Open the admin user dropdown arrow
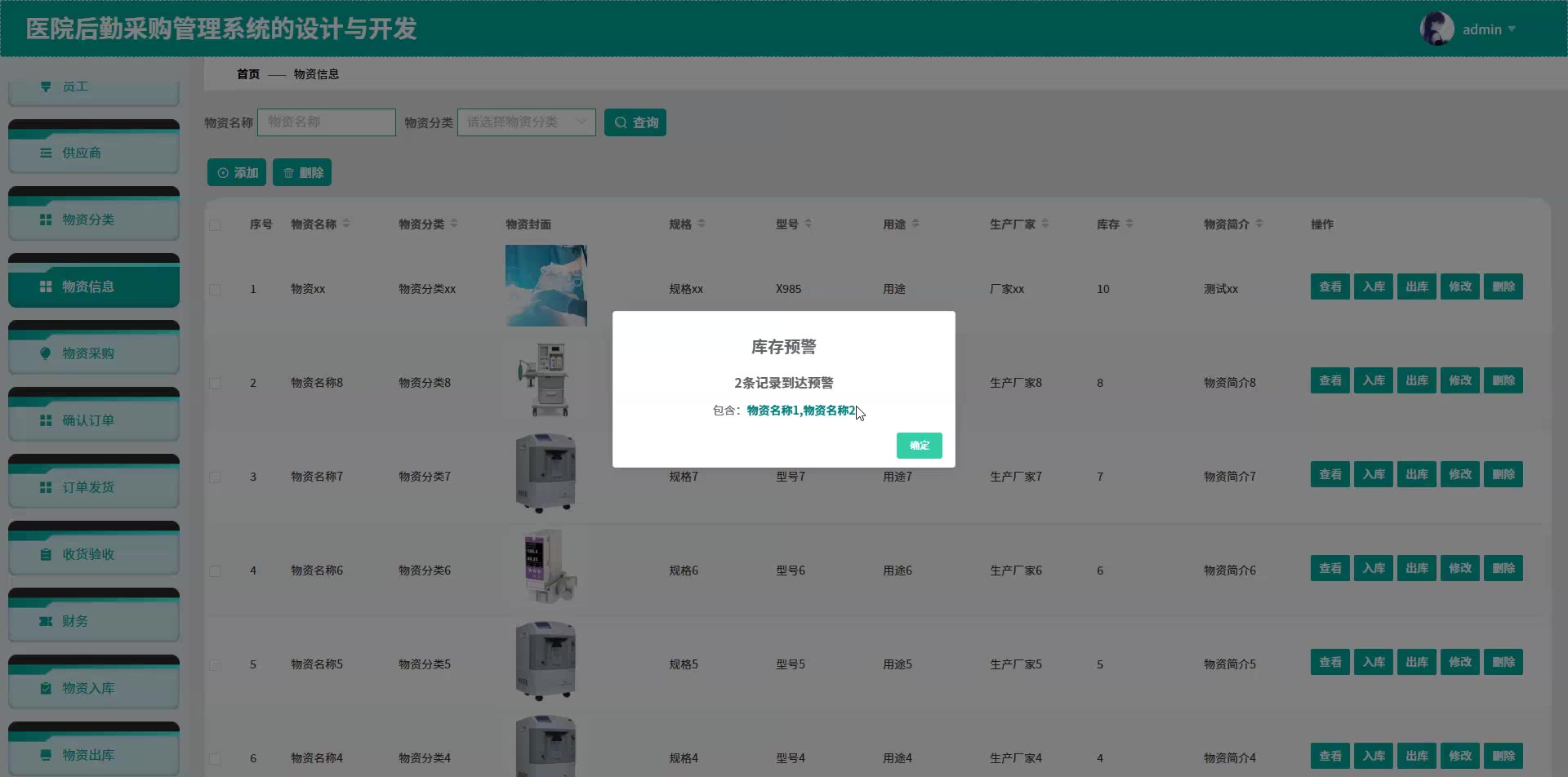The height and width of the screenshot is (777, 1568). (x=1512, y=29)
